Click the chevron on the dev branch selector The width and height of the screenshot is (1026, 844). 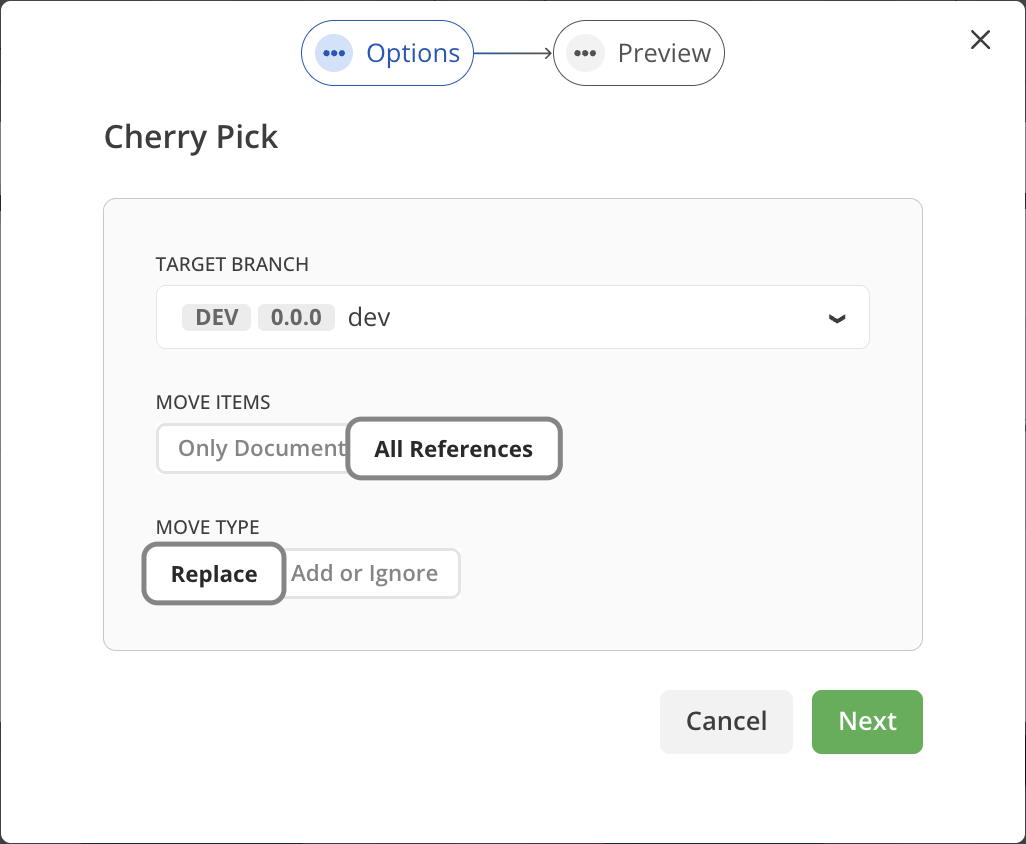835,318
